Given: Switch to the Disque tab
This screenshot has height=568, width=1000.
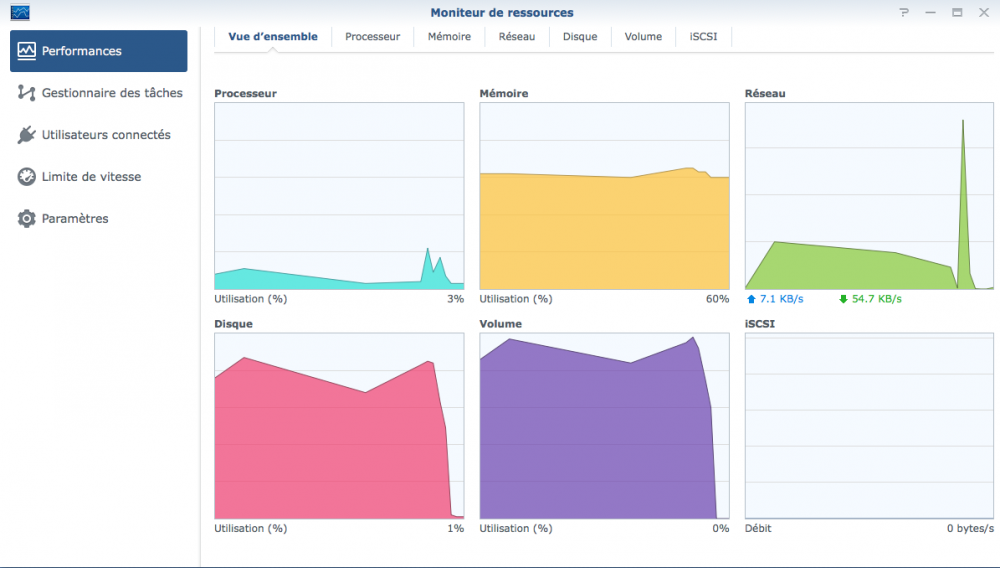Looking at the screenshot, I should coord(580,36).
